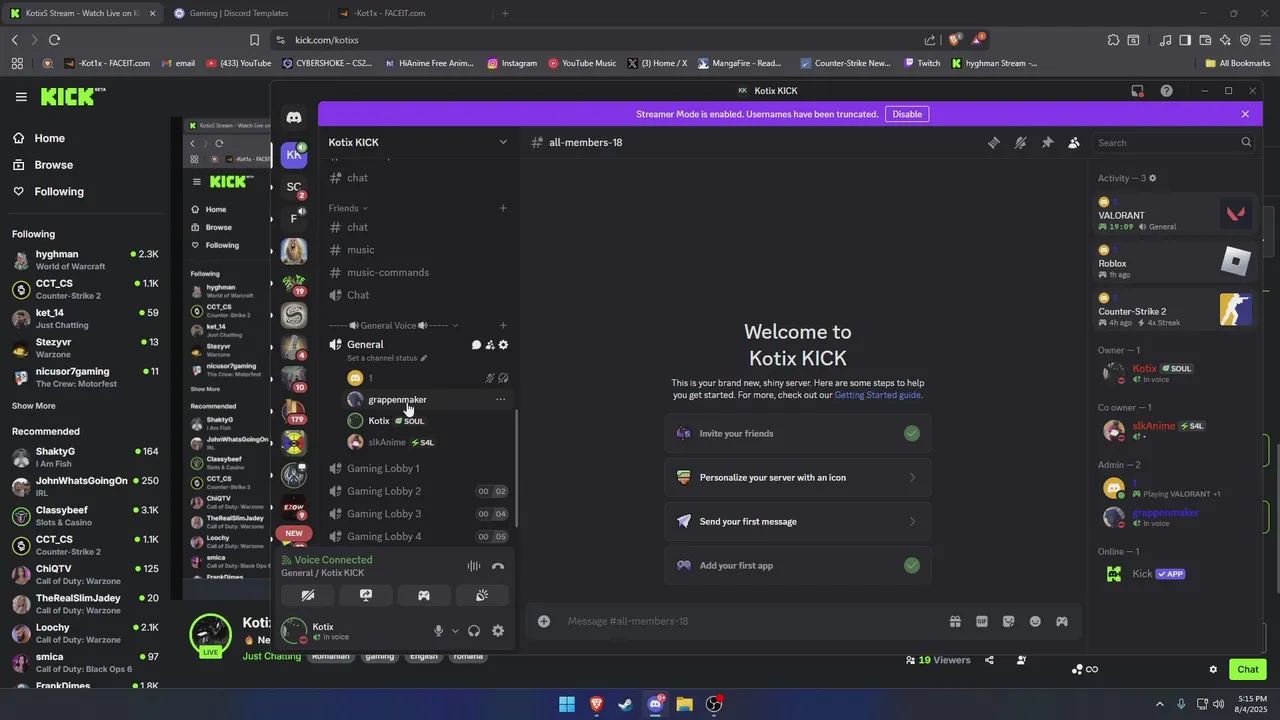Collapse the Friends channel category
1280x720 pixels.
coord(348,208)
